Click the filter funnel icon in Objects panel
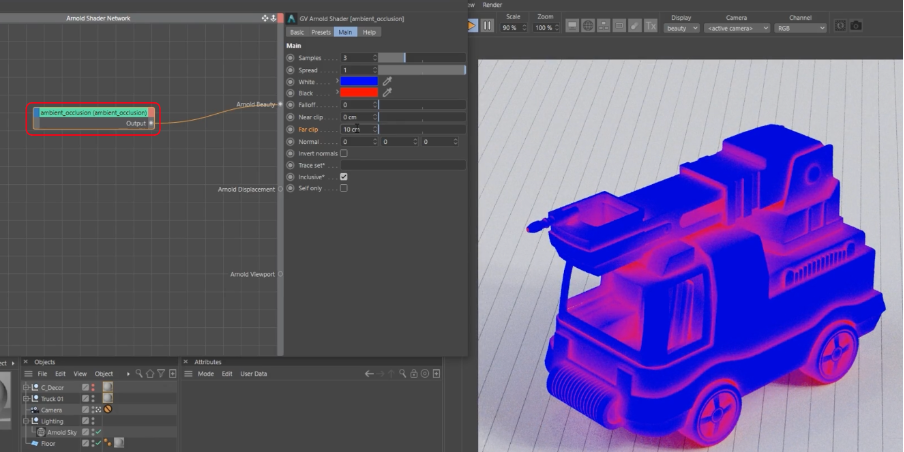Image resolution: width=904 pixels, height=452 pixels. [x=161, y=374]
